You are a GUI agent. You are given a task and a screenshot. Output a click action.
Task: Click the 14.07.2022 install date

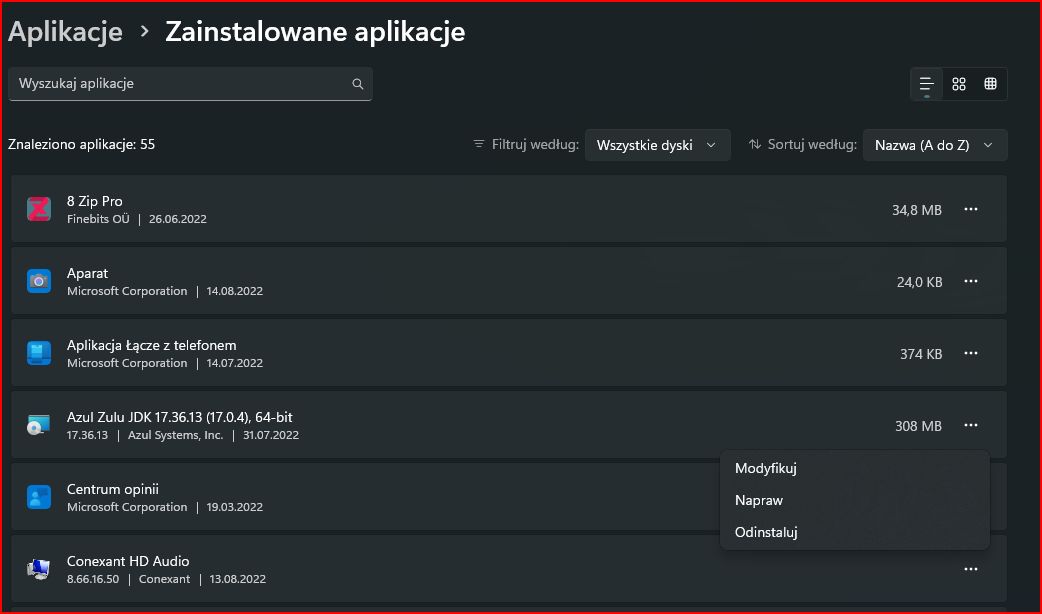click(235, 363)
